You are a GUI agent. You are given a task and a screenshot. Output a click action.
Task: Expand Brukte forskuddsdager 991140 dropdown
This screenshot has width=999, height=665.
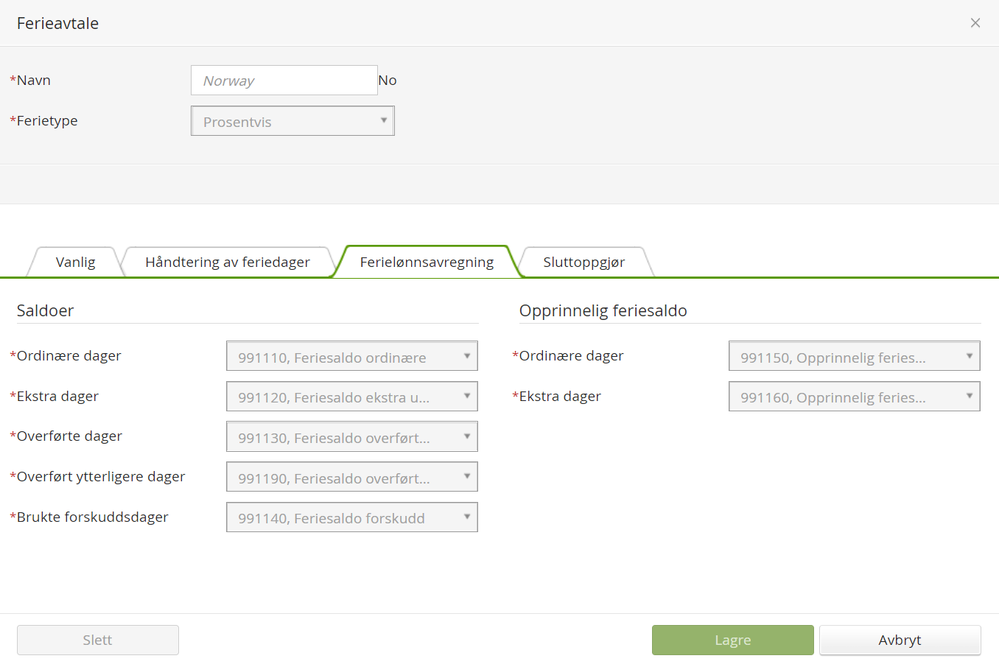coord(351,518)
